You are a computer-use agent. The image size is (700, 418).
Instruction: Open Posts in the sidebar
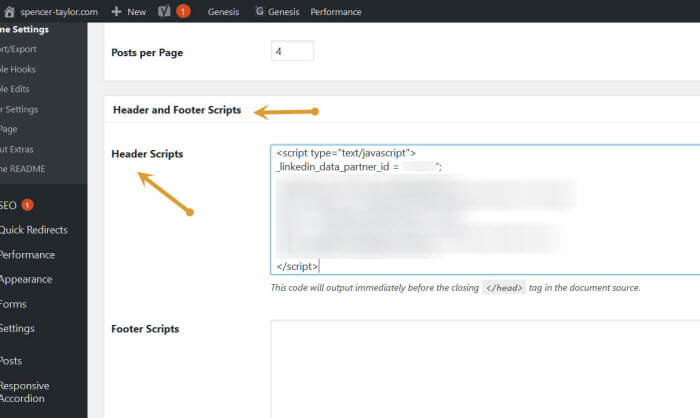(11, 361)
